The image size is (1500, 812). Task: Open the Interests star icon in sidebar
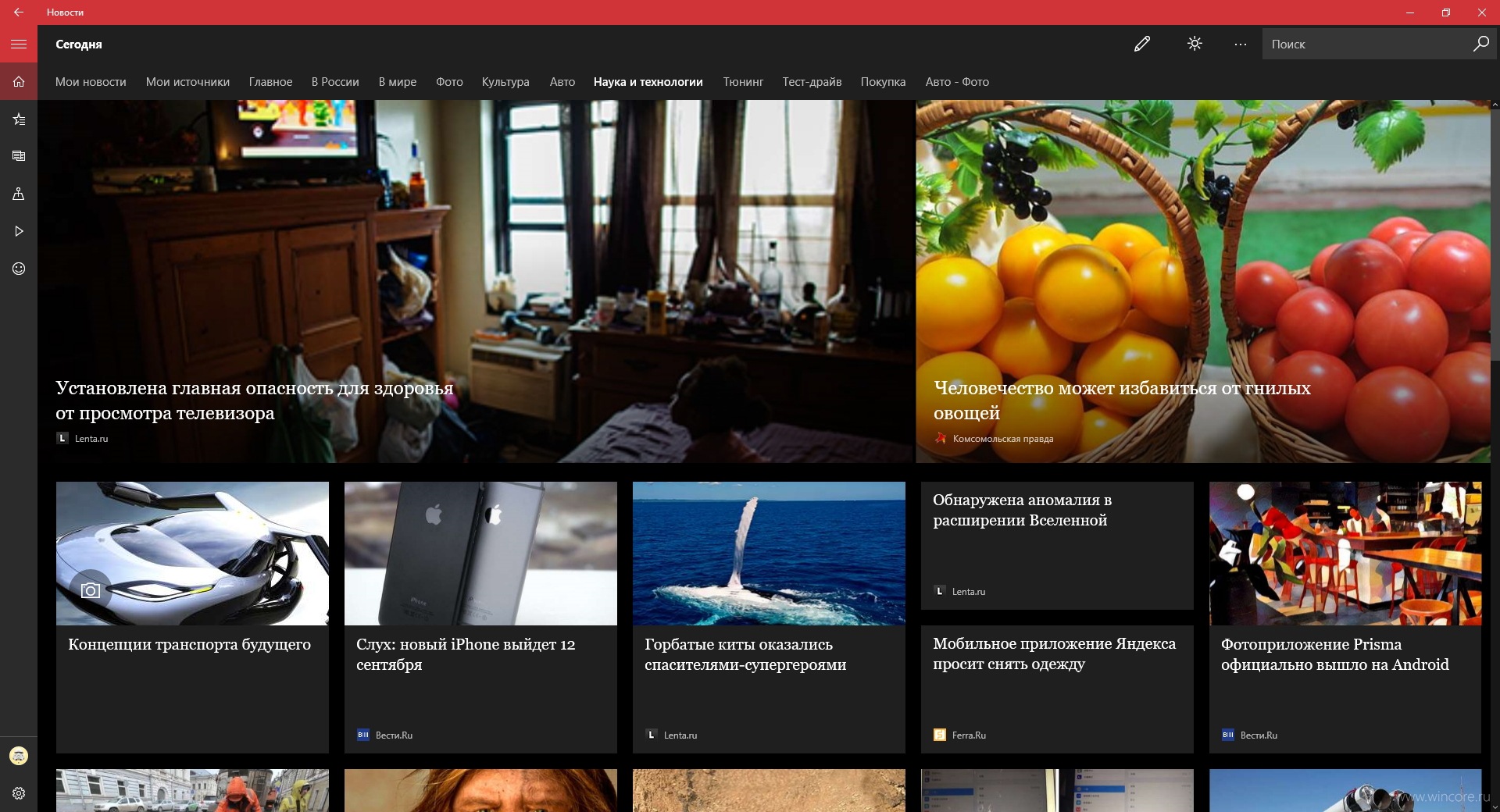point(19,119)
